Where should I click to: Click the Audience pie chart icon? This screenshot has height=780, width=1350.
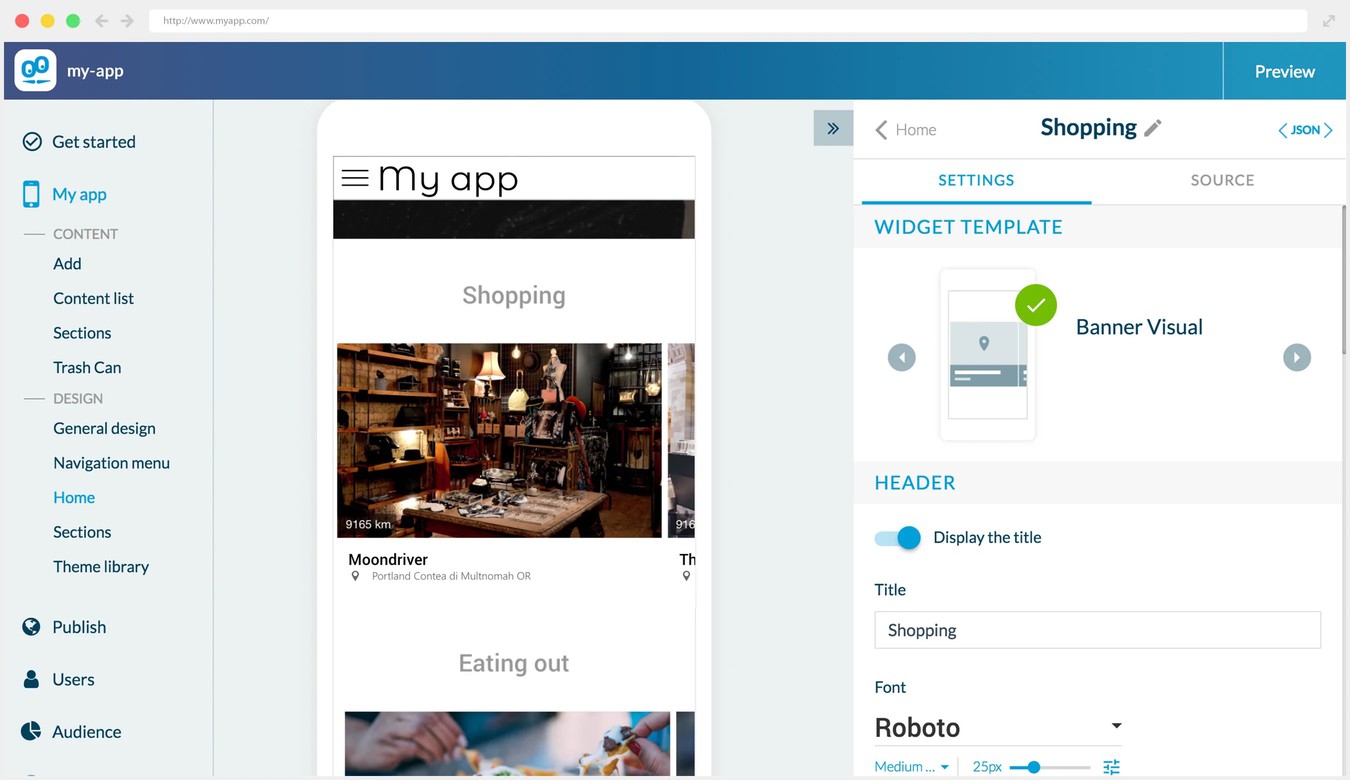pos(32,731)
